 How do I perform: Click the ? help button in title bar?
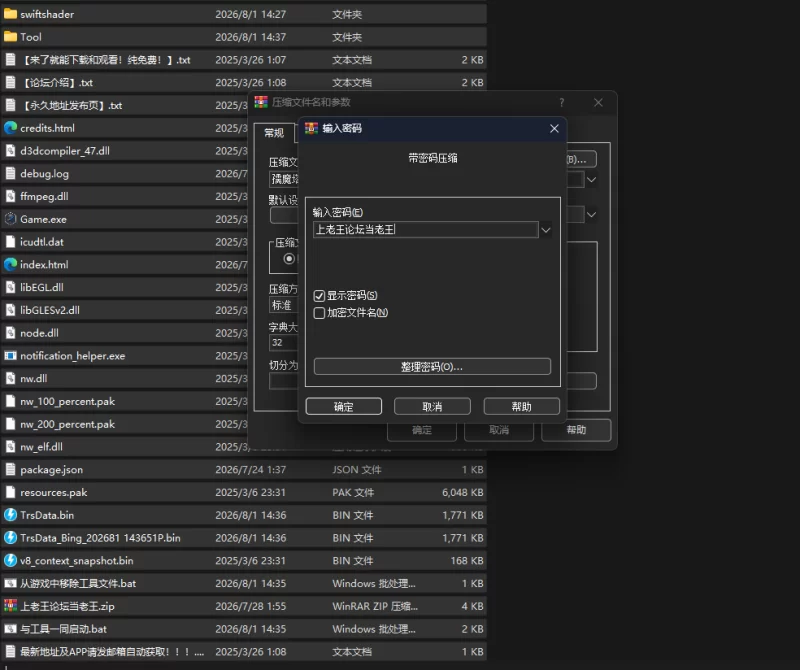(x=562, y=103)
